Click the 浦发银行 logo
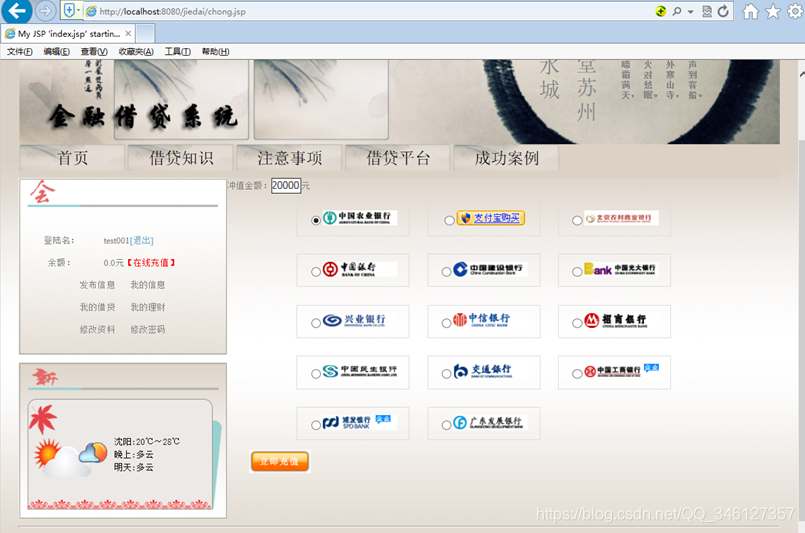 tap(359, 422)
